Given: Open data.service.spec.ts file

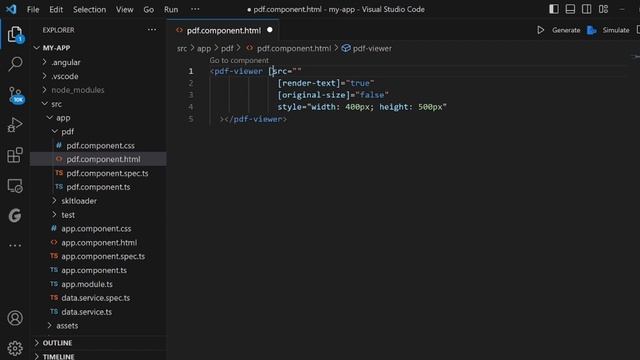Looking at the screenshot, I should pos(96,298).
